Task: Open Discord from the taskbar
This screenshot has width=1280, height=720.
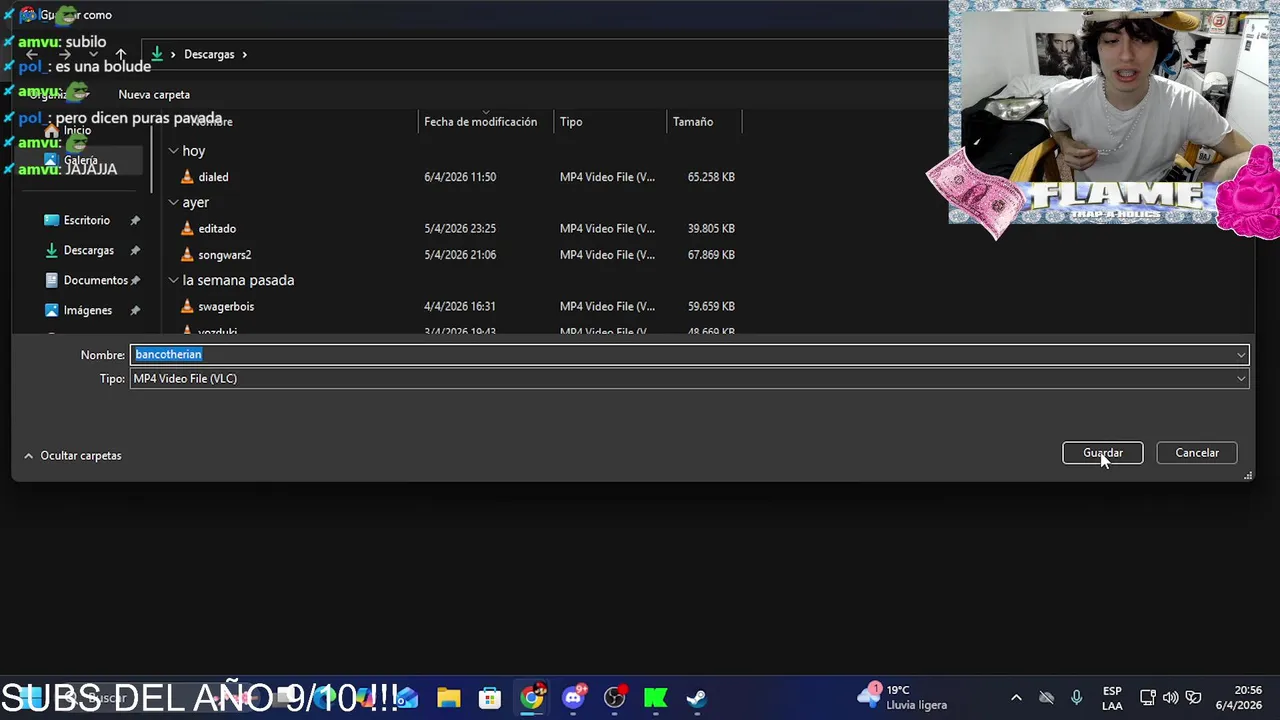Action: [574, 698]
